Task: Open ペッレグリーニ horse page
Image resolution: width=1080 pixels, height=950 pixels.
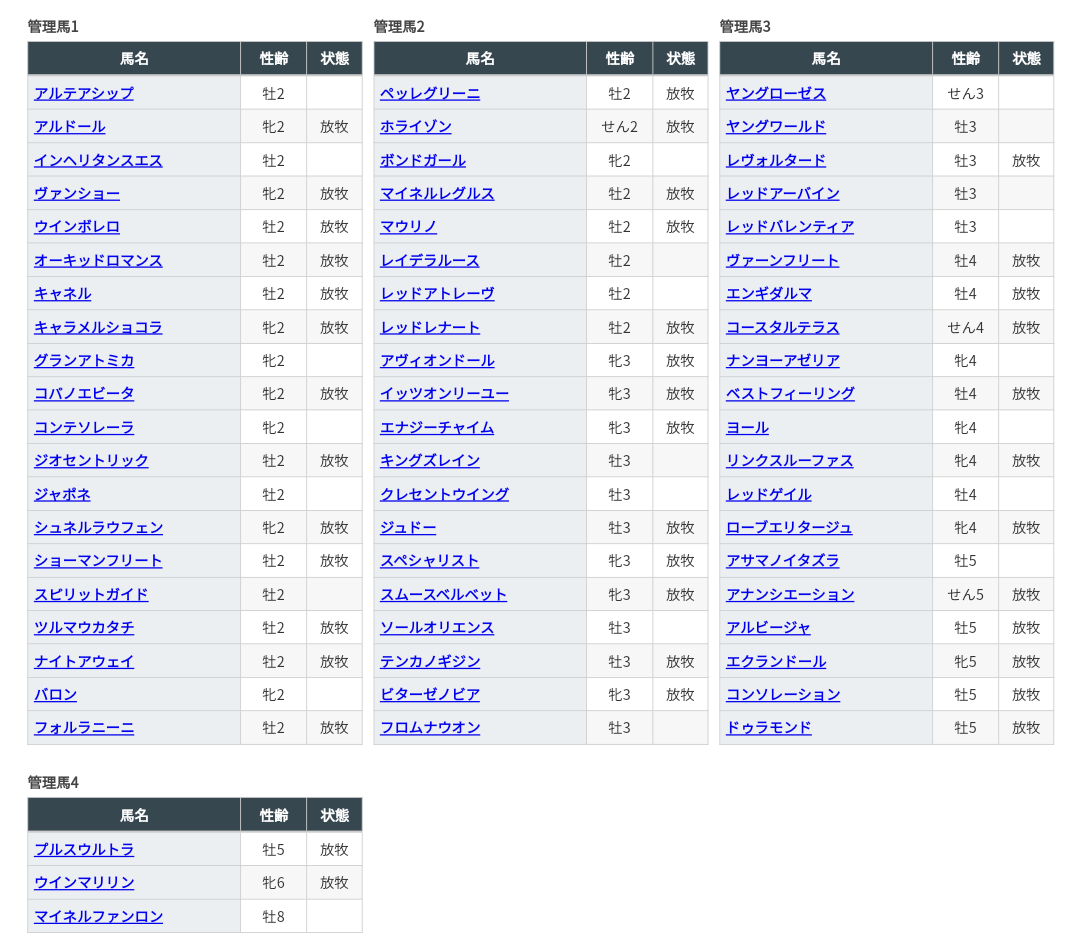Action: (x=430, y=93)
